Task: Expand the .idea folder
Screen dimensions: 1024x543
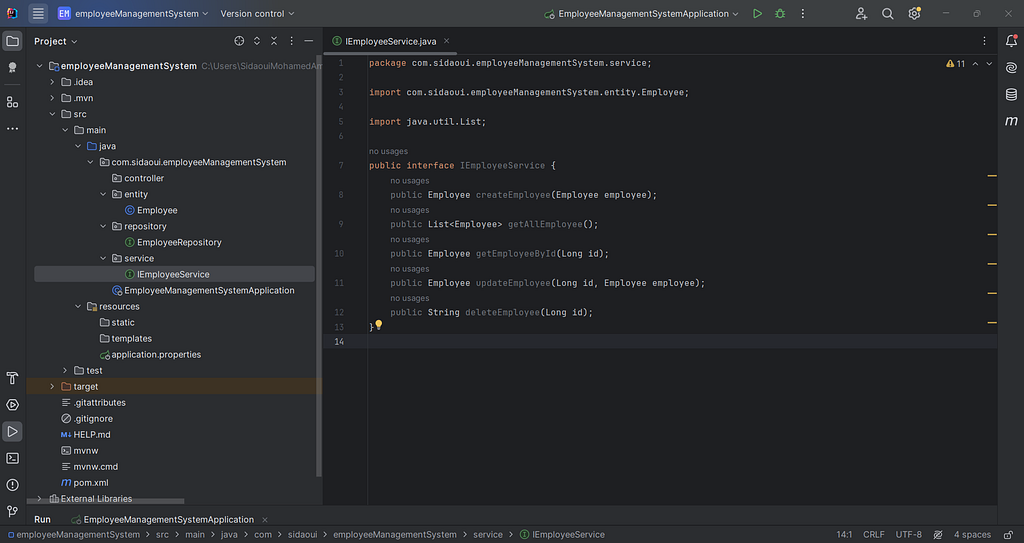Action: 52,82
